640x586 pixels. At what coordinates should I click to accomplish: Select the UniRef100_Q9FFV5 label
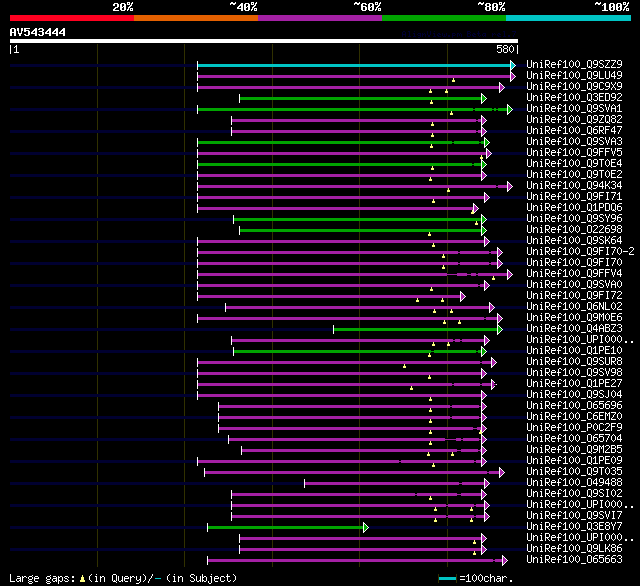click(574, 153)
